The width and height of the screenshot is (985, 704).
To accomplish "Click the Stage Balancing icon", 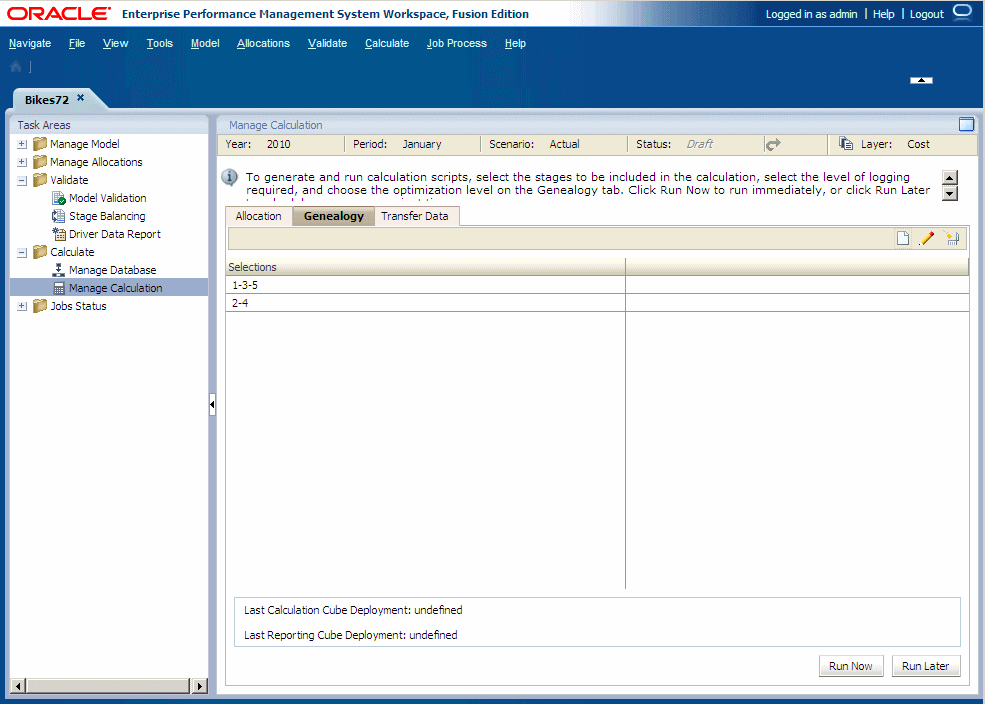I will pos(58,216).
